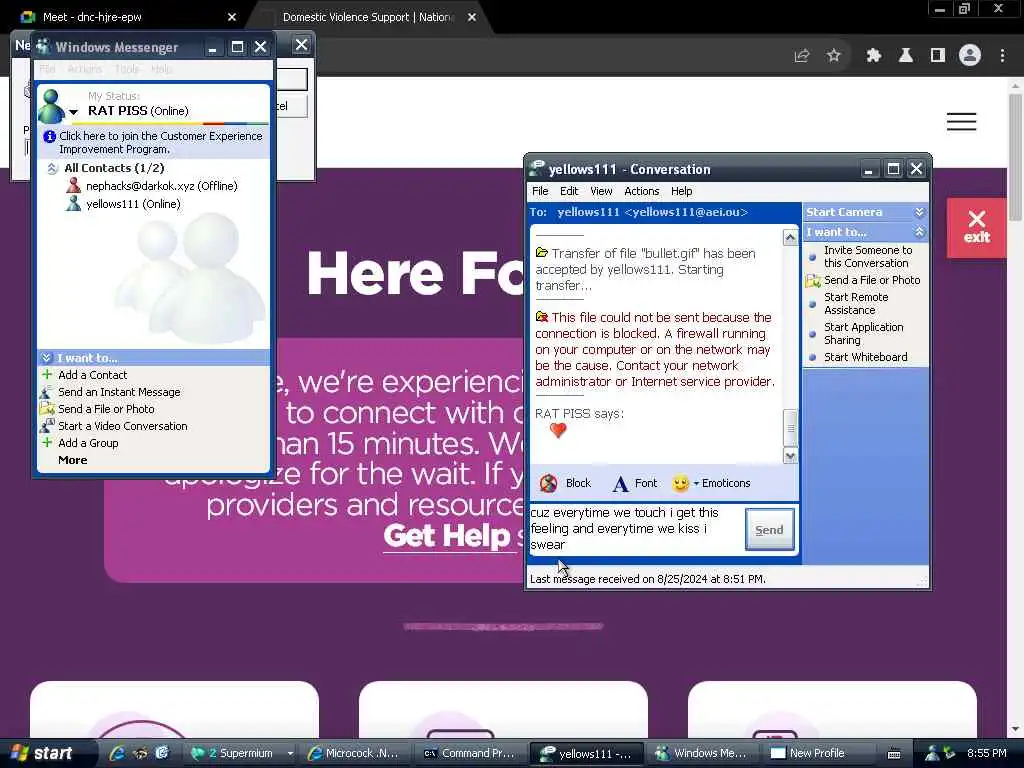Open the My Status dropdown arrow
Viewport: 1024px width, 768px height.
click(73, 112)
